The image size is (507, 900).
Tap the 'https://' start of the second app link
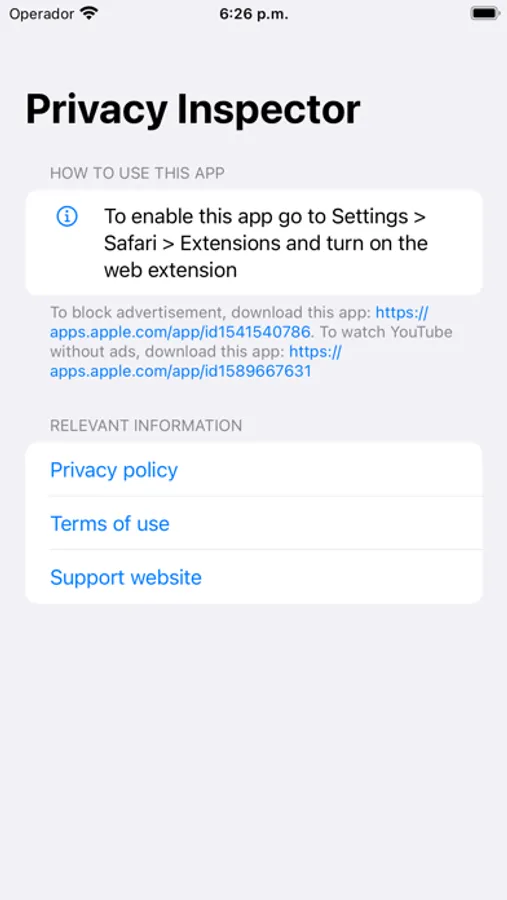tap(315, 351)
